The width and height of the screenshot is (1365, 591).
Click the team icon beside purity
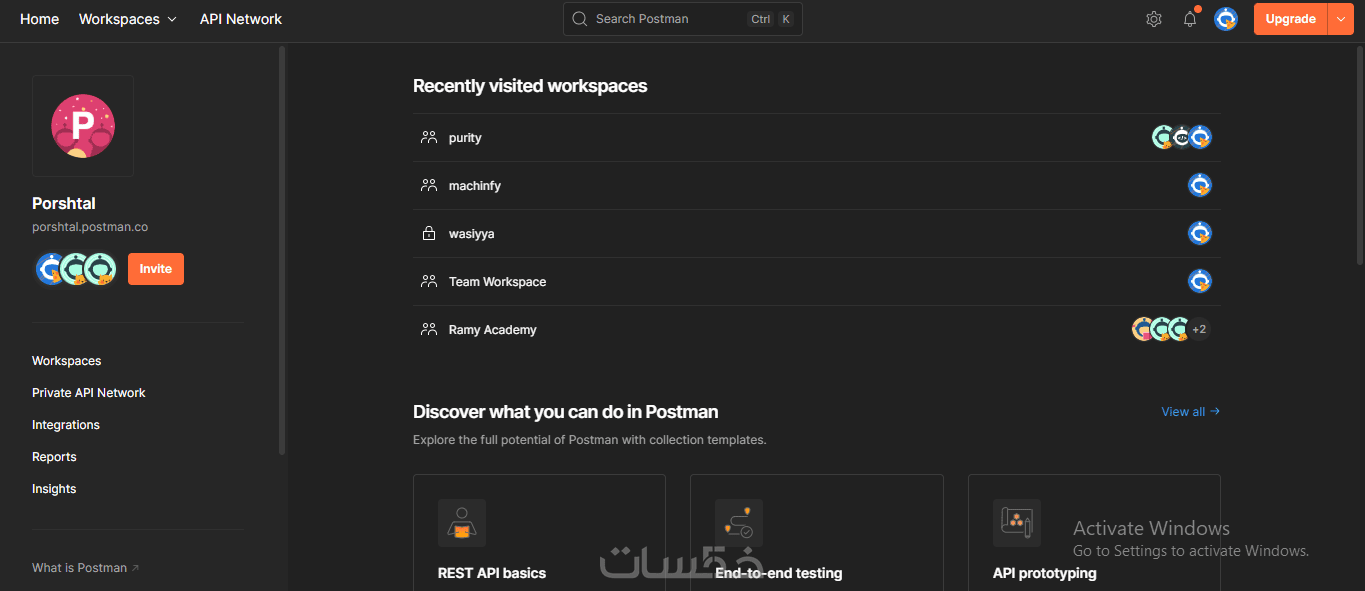(429, 138)
